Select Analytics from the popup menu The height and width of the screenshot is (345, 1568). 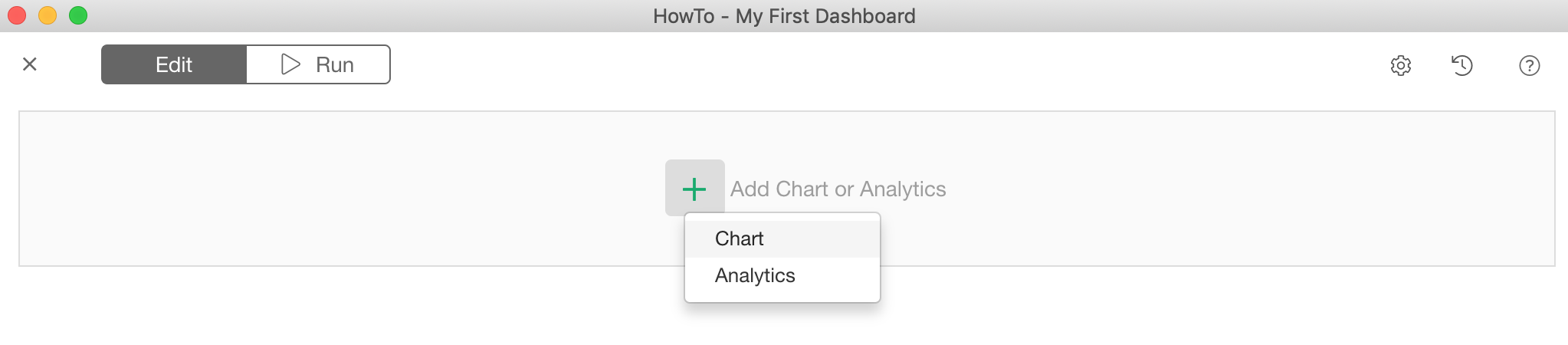click(782, 275)
